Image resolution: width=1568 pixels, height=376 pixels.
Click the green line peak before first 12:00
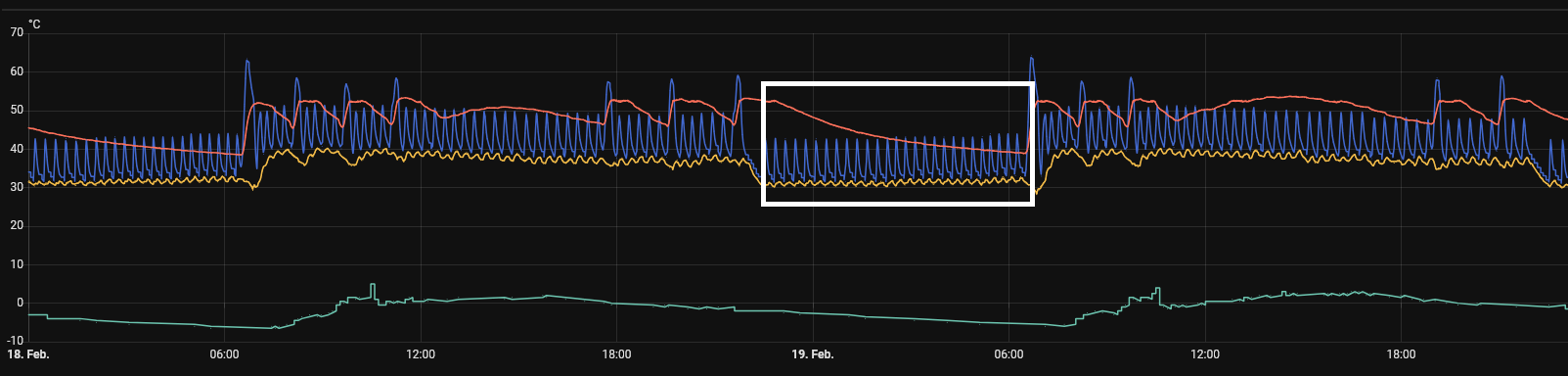[373, 286]
